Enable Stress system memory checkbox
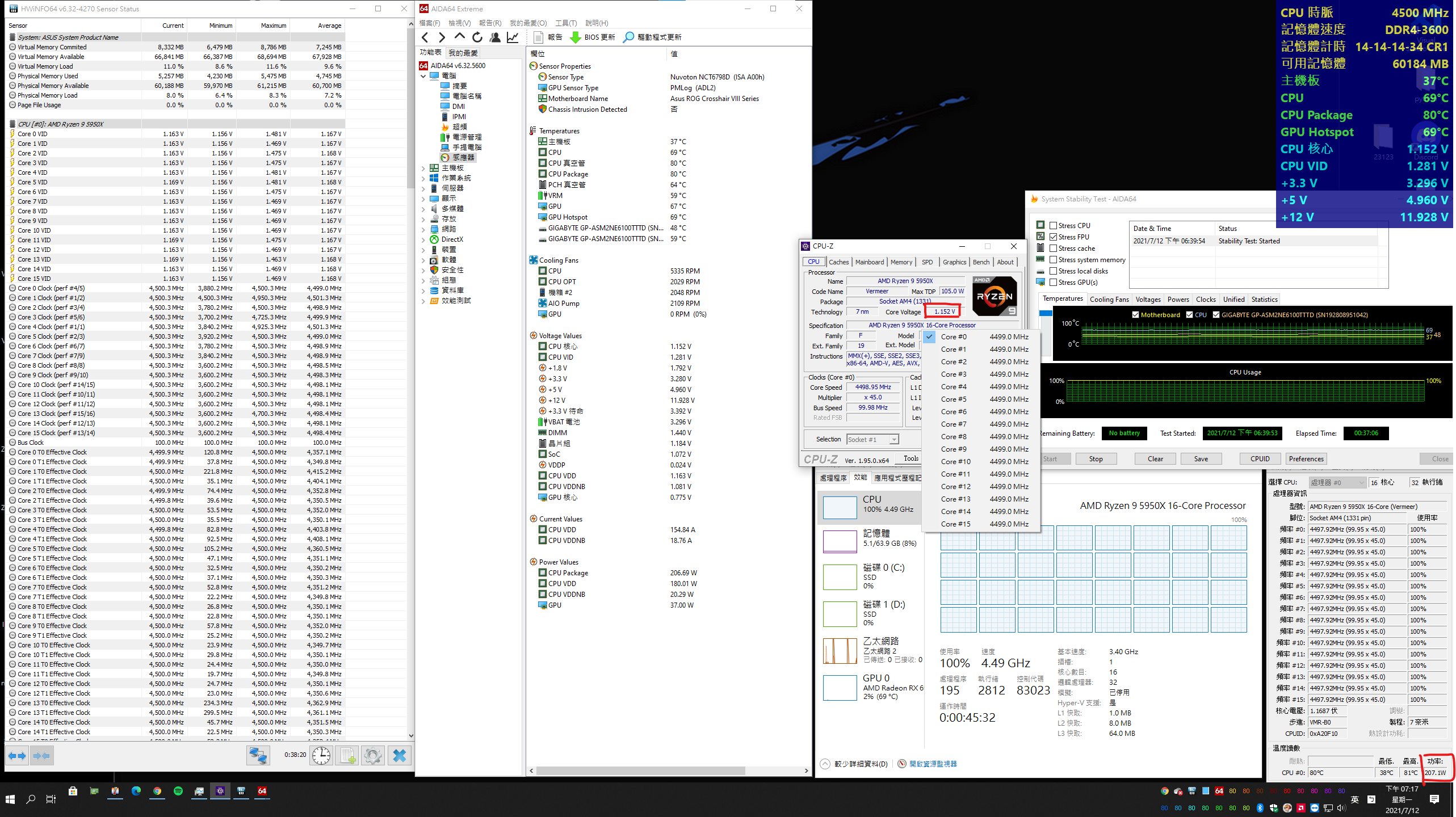The height and width of the screenshot is (817, 1456). tap(1053, 259)
